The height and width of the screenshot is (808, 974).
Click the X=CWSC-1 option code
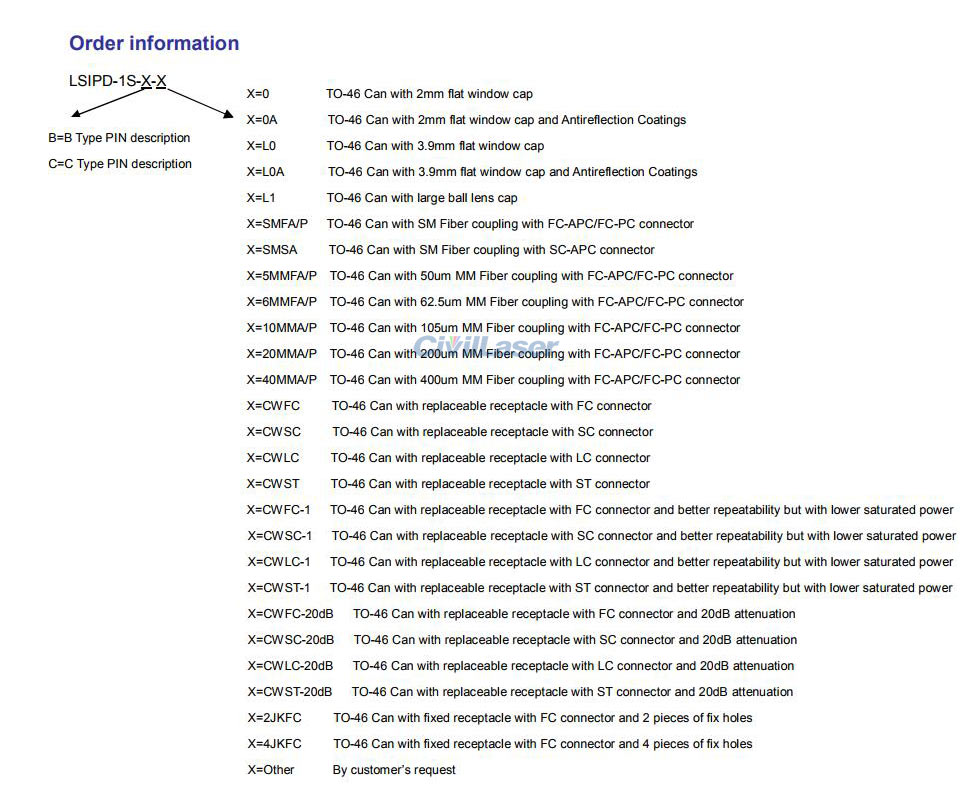(x=279, y=536)
